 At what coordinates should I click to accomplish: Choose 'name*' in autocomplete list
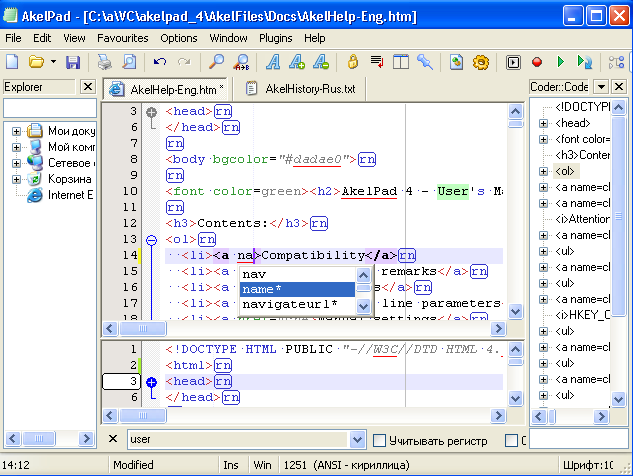click(x=297, y=289)
